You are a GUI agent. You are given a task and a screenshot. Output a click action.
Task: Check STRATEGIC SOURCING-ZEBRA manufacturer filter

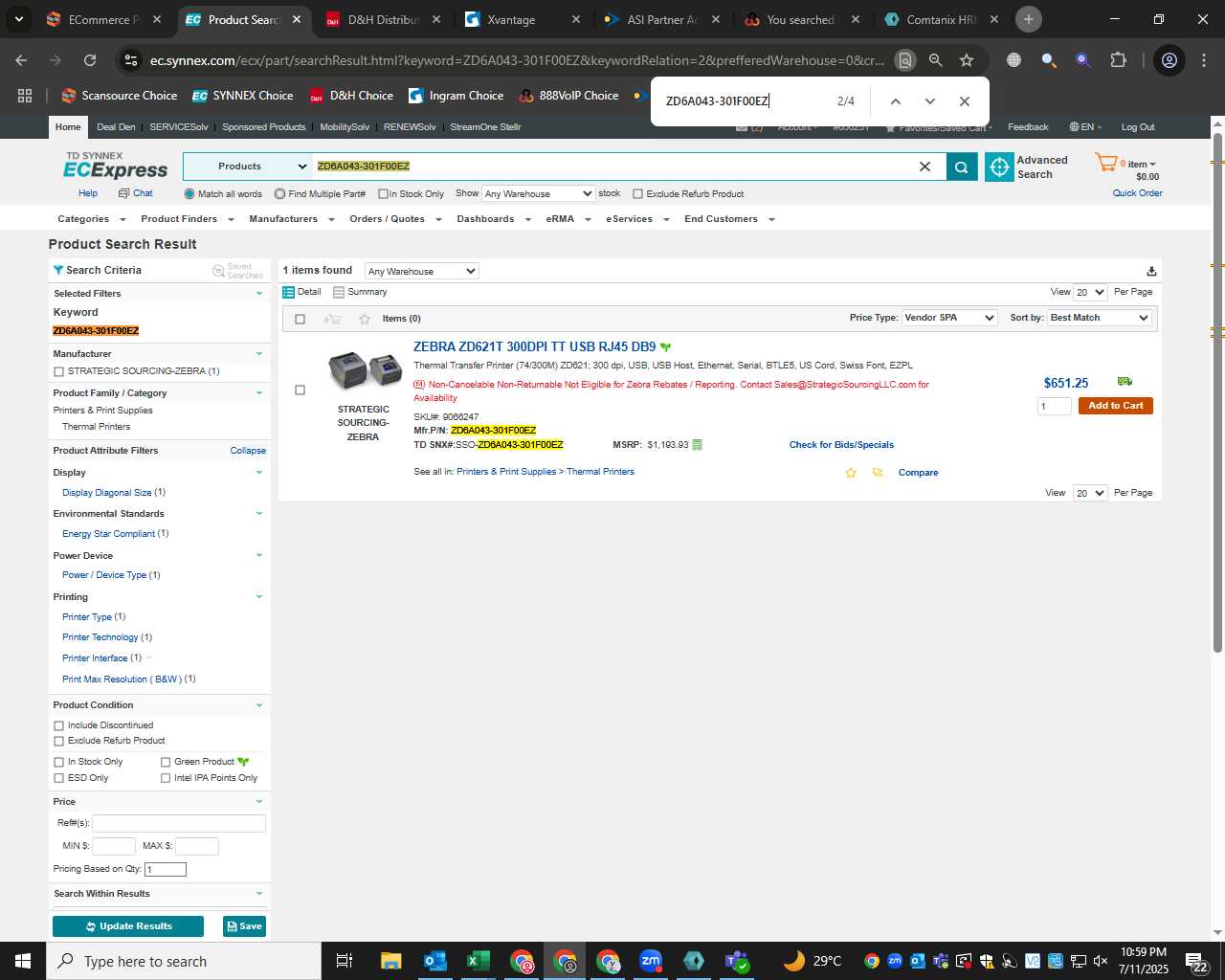tap(59, 371)
